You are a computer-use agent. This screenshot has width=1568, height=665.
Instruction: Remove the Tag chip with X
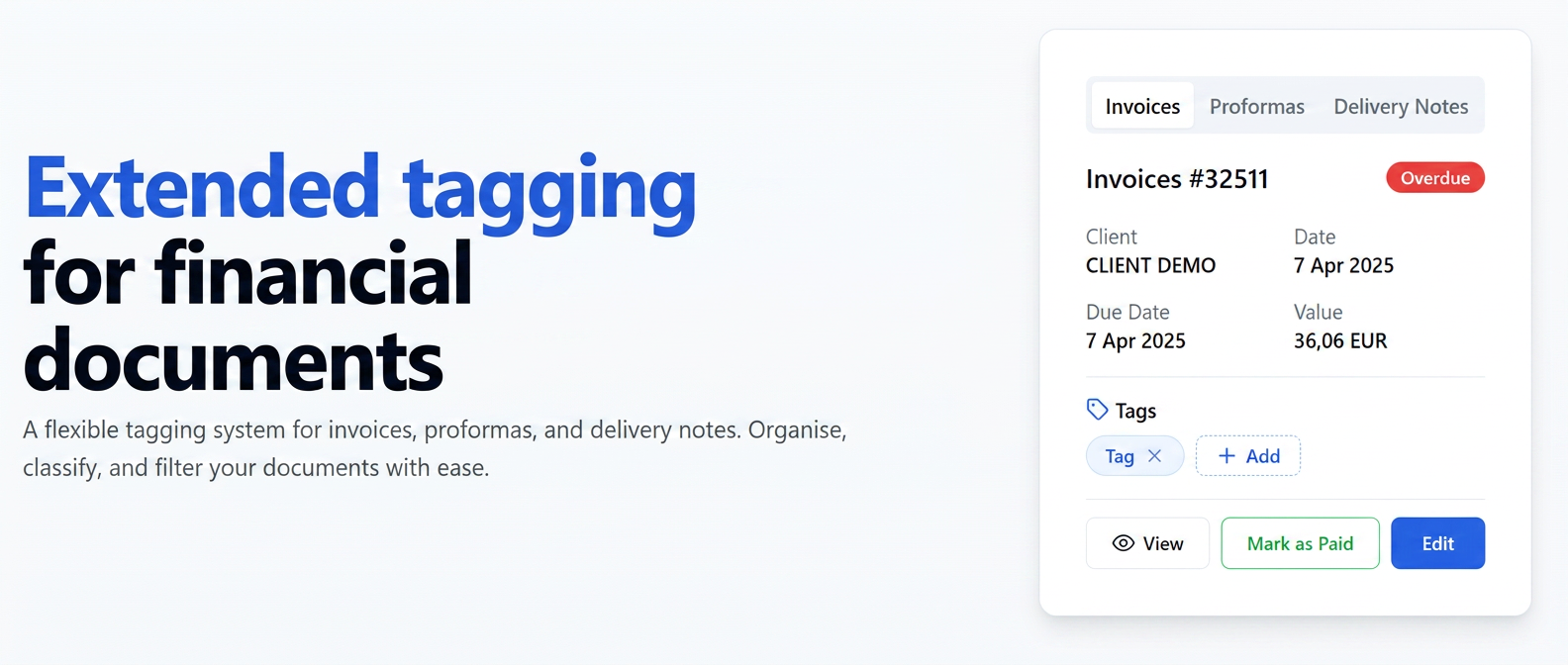pyautogui.click(x=1154, y=455)
